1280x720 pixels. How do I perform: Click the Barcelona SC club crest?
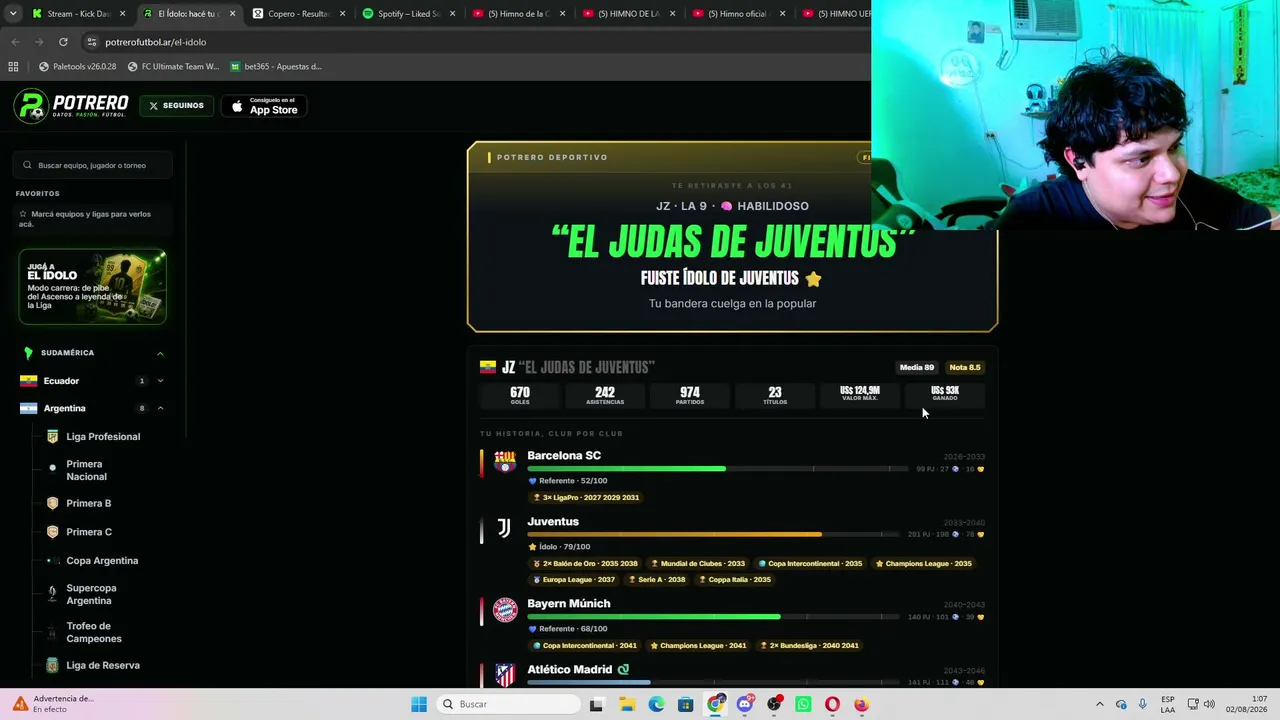[x=505, y=463]
